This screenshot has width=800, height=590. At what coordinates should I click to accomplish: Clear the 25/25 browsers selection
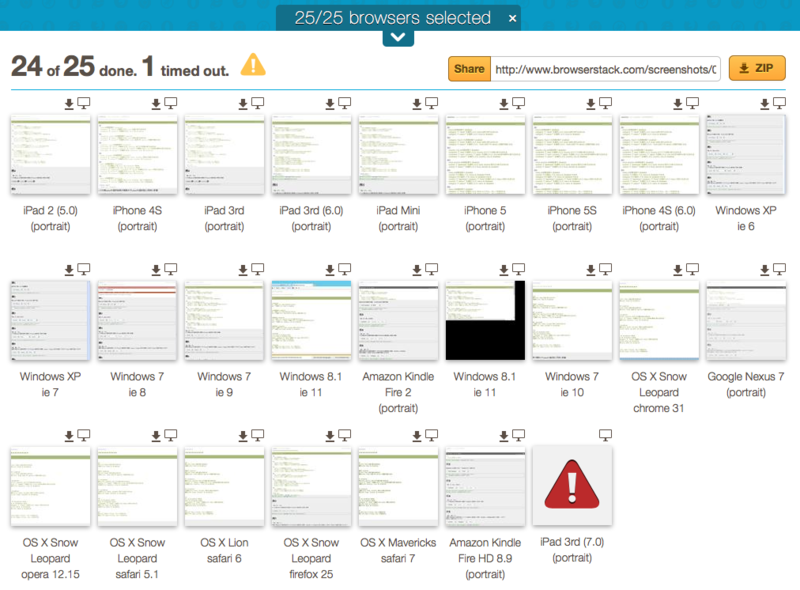click(x=512, y=18)
